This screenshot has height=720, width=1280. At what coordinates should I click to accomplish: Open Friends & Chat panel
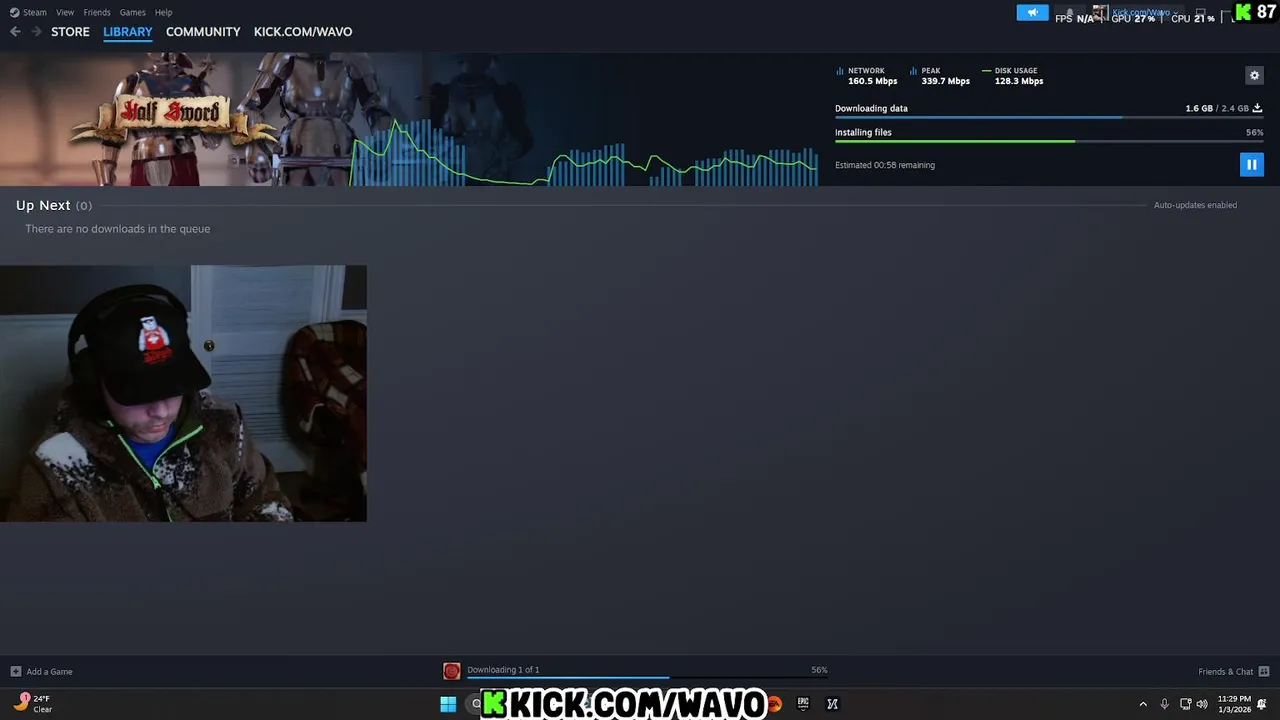coord(1225,671)
